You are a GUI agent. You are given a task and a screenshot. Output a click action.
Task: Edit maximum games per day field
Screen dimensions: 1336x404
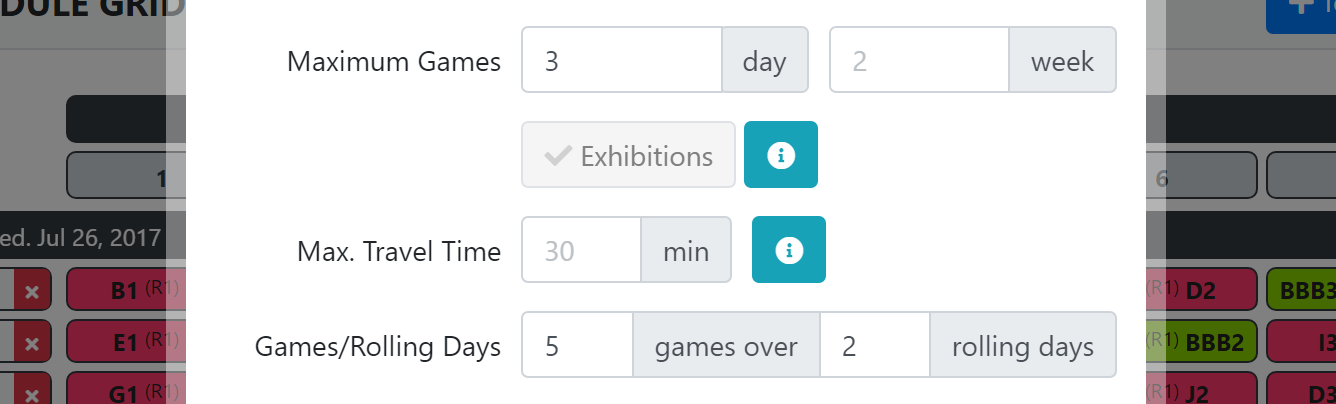(621, 62)
